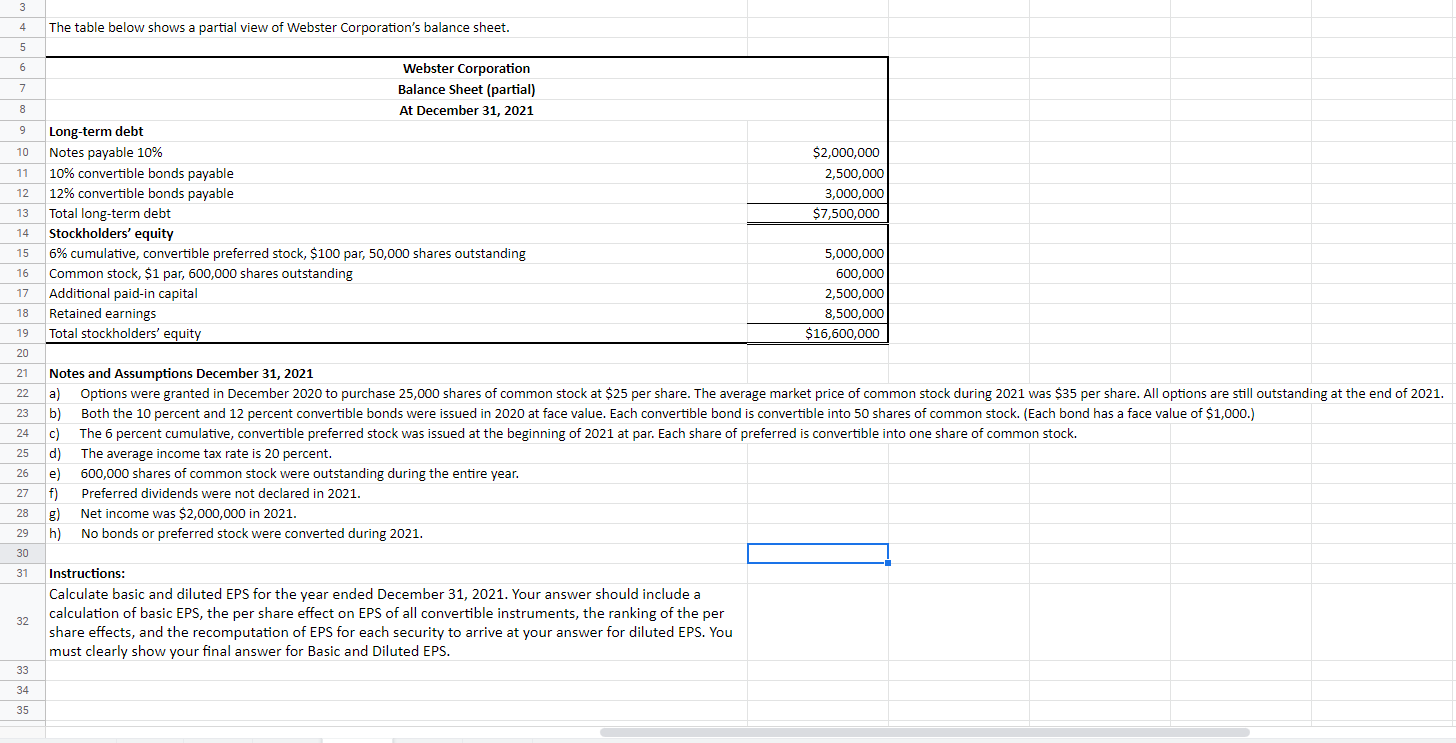This screenshot has height=743, width=1456.
Task: Click the 'Common stock, $1 par' label
Action: [201, 273]
